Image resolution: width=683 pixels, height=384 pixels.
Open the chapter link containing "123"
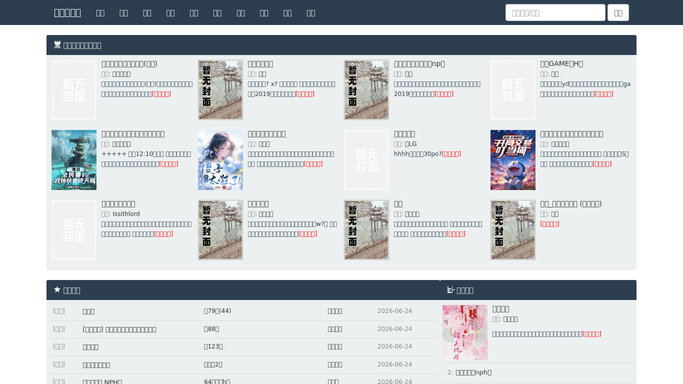pos(213,347)
